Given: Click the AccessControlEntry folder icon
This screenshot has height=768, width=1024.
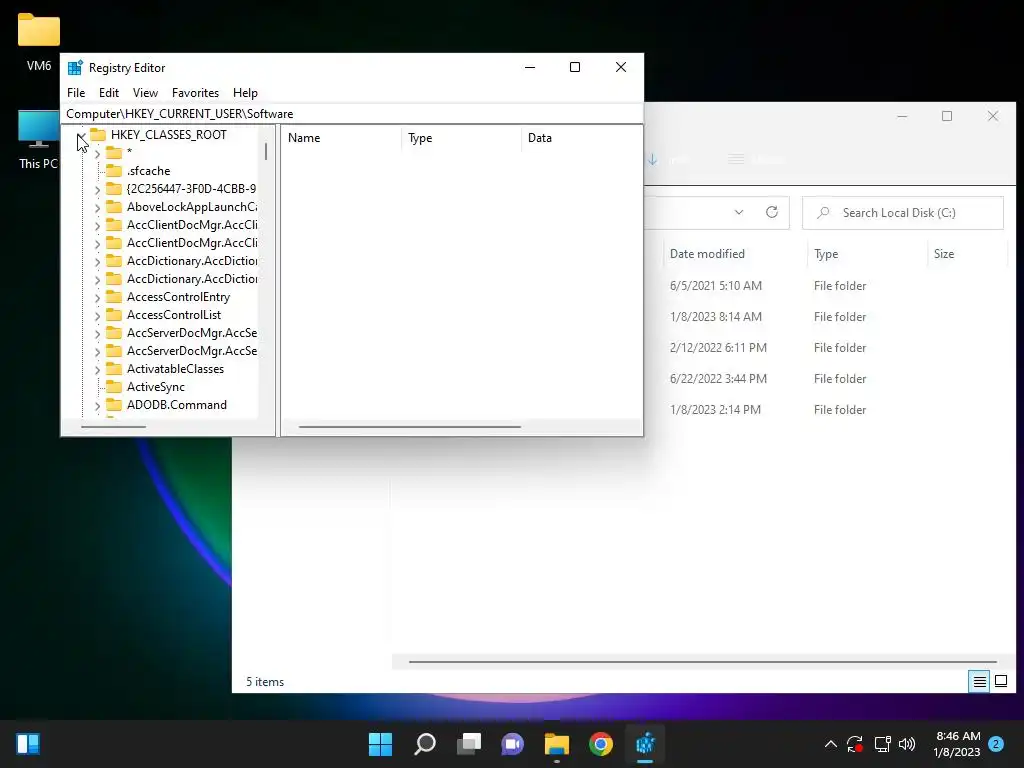Looking at the screenshot, I should point(114,296).
